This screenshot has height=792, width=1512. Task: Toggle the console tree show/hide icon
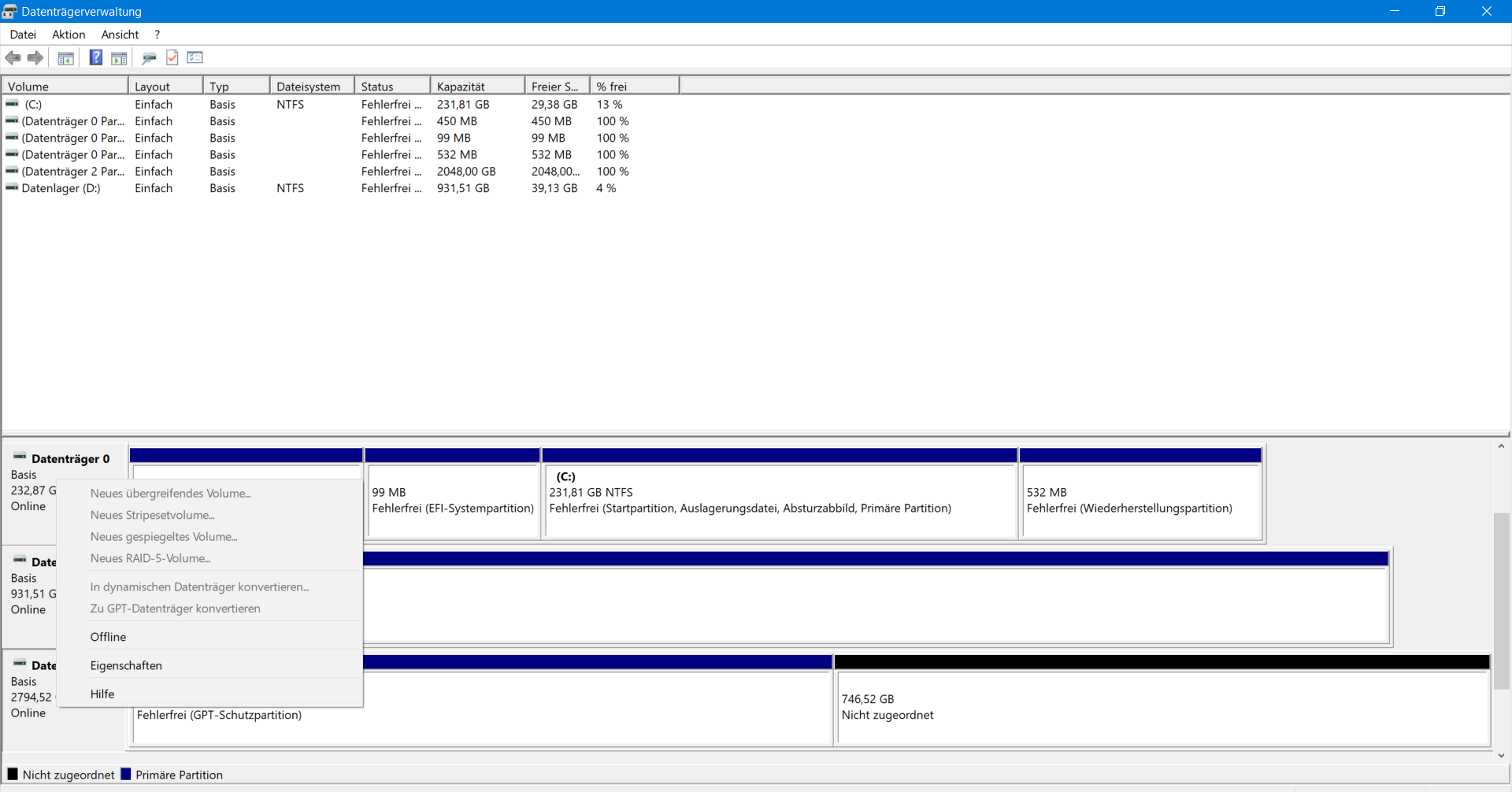(x=66, y=57)
